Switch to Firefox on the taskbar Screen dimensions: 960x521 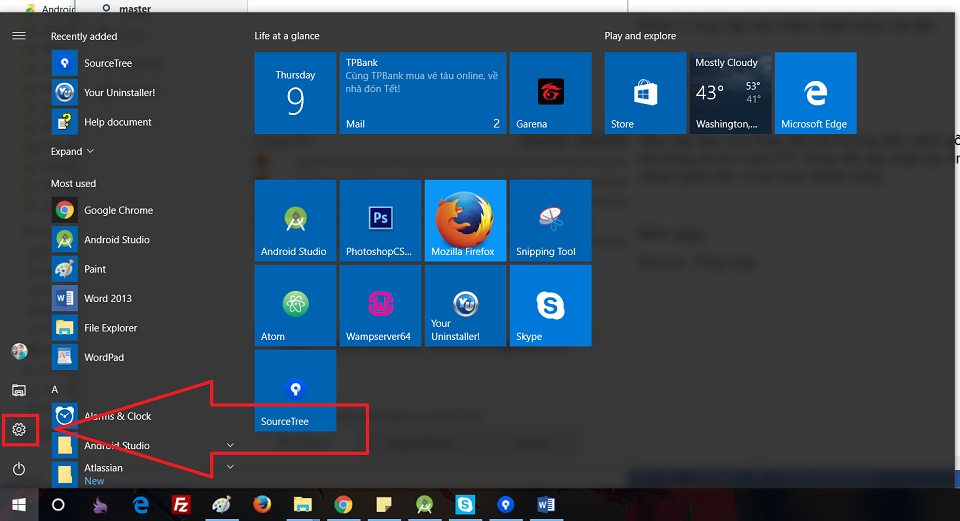262,504
